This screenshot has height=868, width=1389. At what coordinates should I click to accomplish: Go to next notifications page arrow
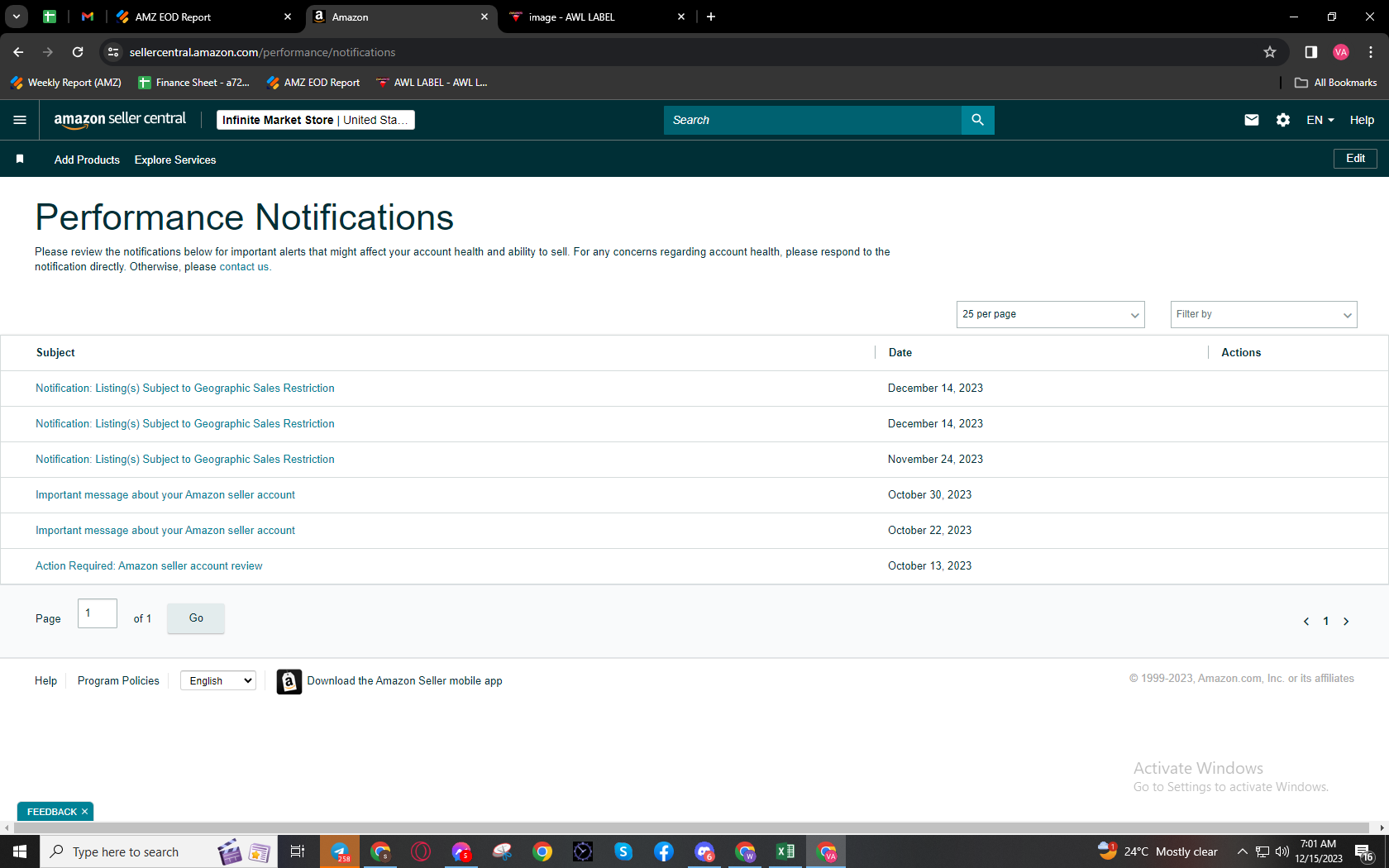(1346, 621)
